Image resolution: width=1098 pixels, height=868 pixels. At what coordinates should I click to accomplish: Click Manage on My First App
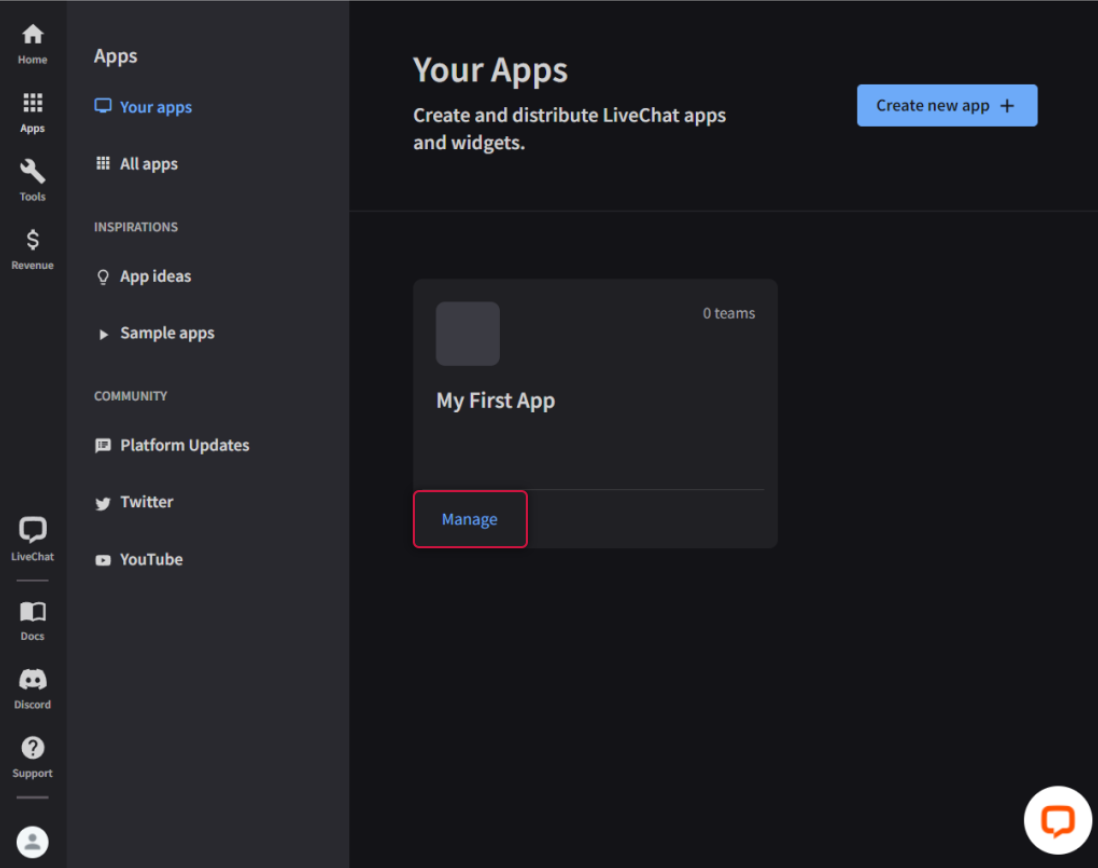point(470,519)
